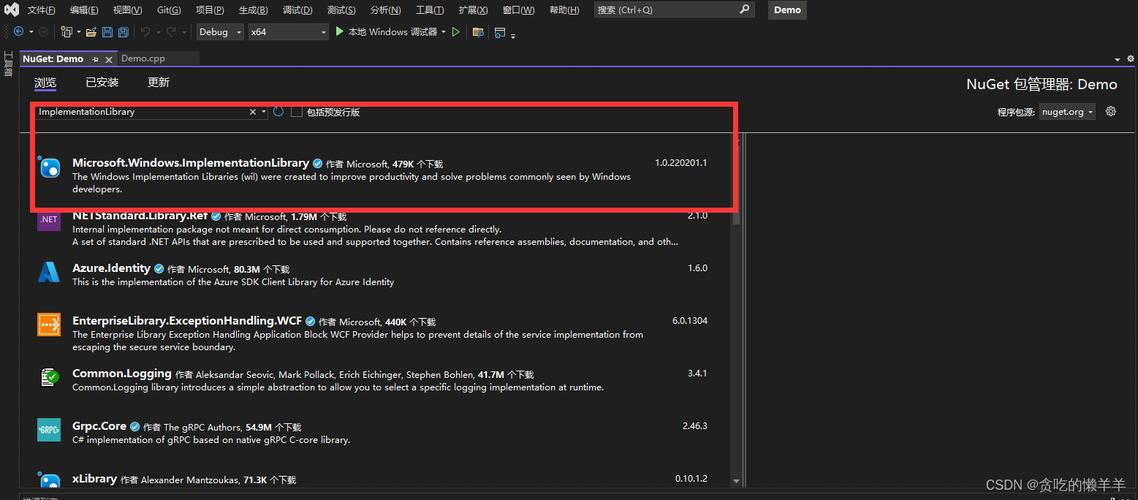
Task: Open toolbar overflow options arrow
Action: click(x=514, y=34)
